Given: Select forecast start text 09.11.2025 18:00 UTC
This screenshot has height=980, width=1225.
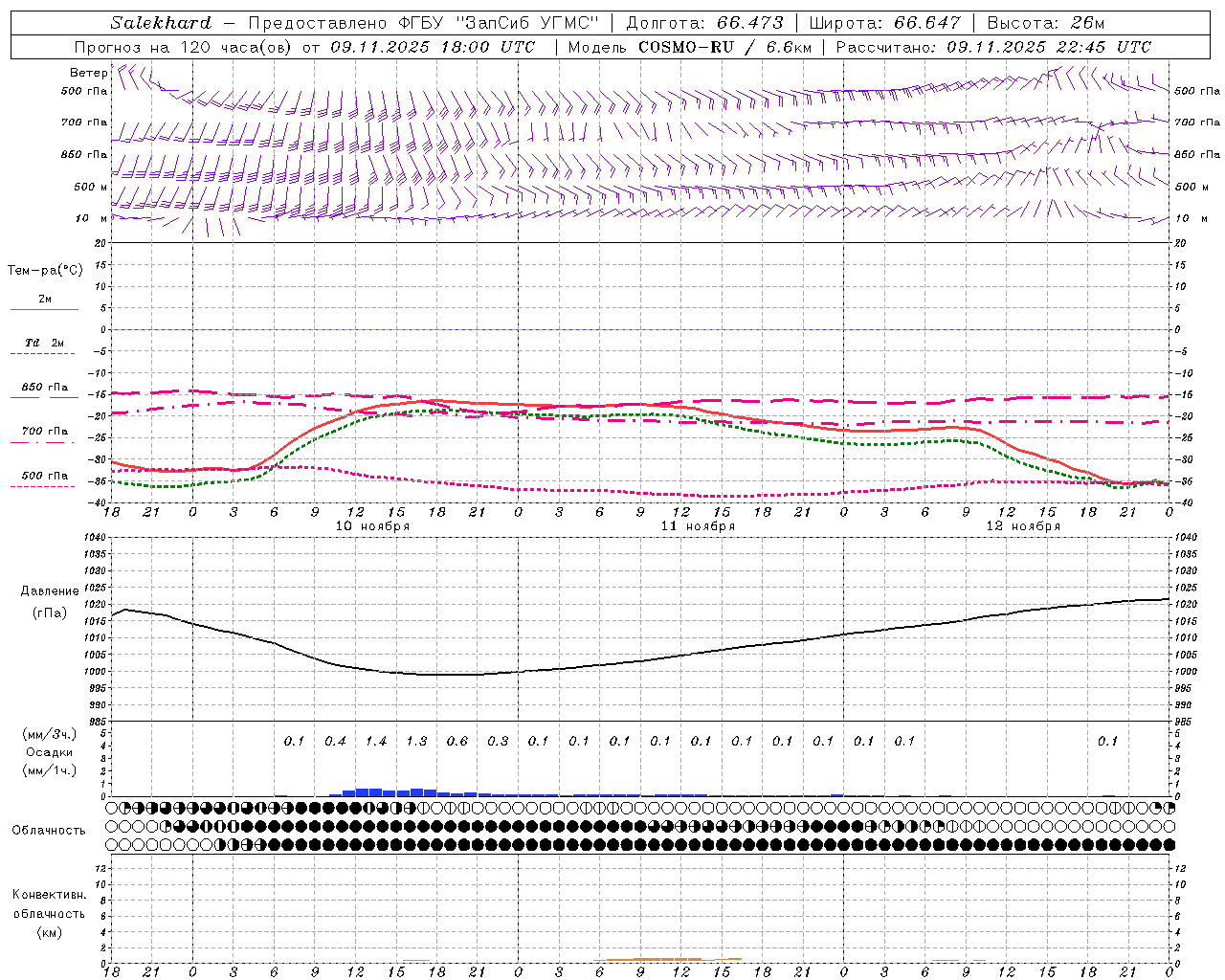Looking at the screenshot, I should [433, 47].
